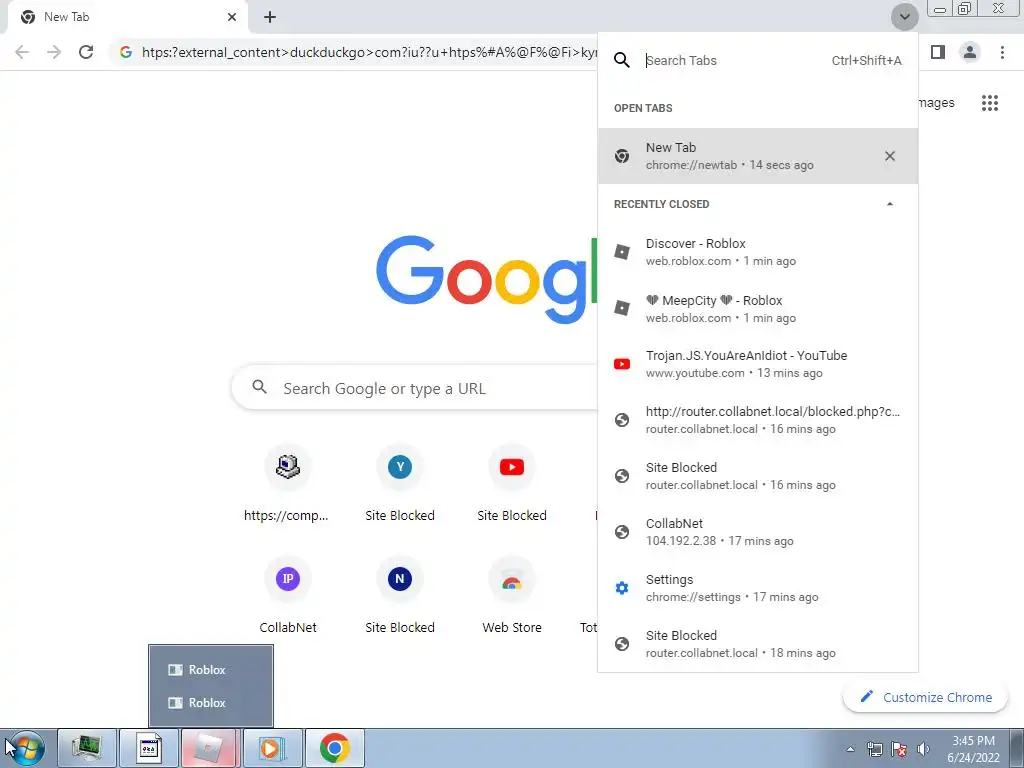Toggle the Chrome side panel icon
This screenshot has width=1024, height=768.
(938, 52)
